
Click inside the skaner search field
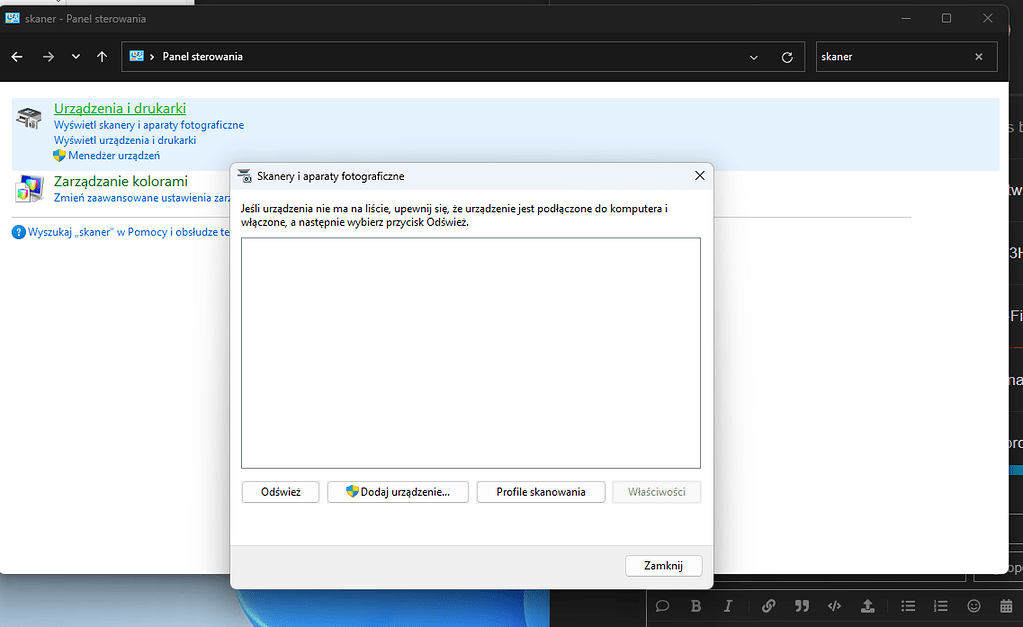[x=890, y=57]
